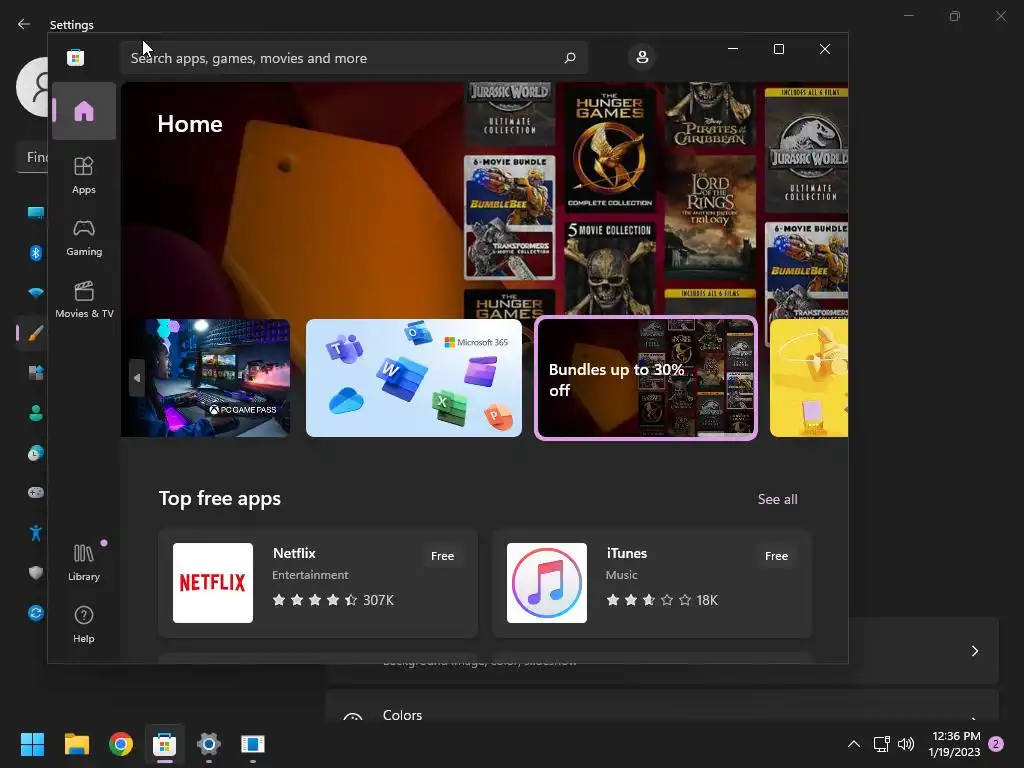Viewport: 1024px width, 768px height.
Task: Expand Background row chevron in Settings
Action: pos(974,650)
